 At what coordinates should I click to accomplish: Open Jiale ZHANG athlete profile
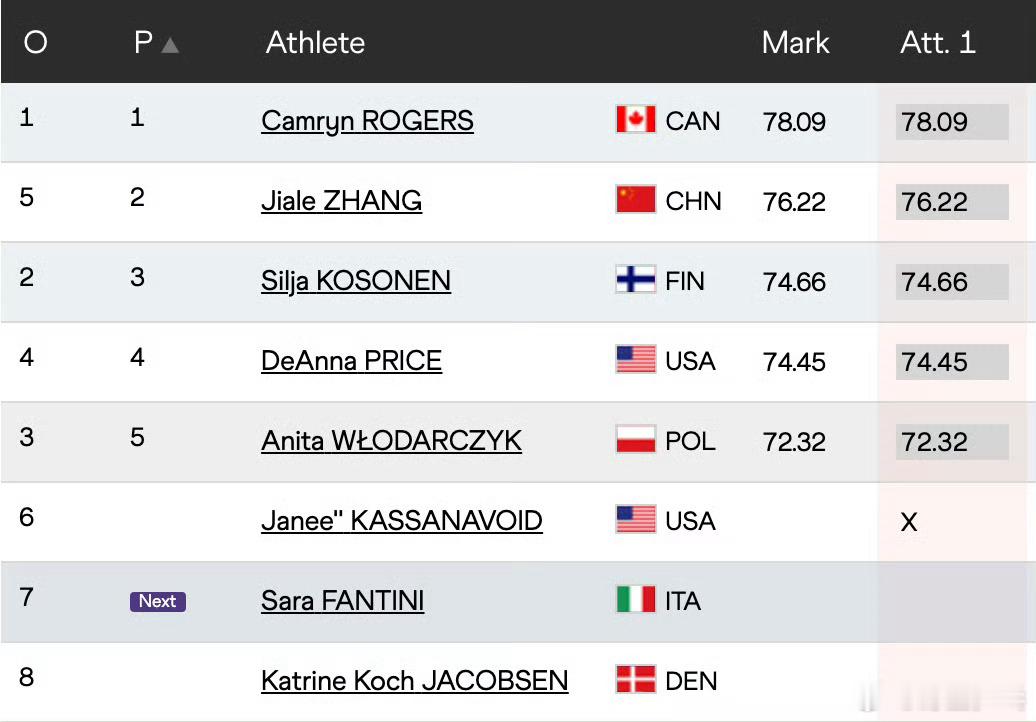tap(342, 201)
